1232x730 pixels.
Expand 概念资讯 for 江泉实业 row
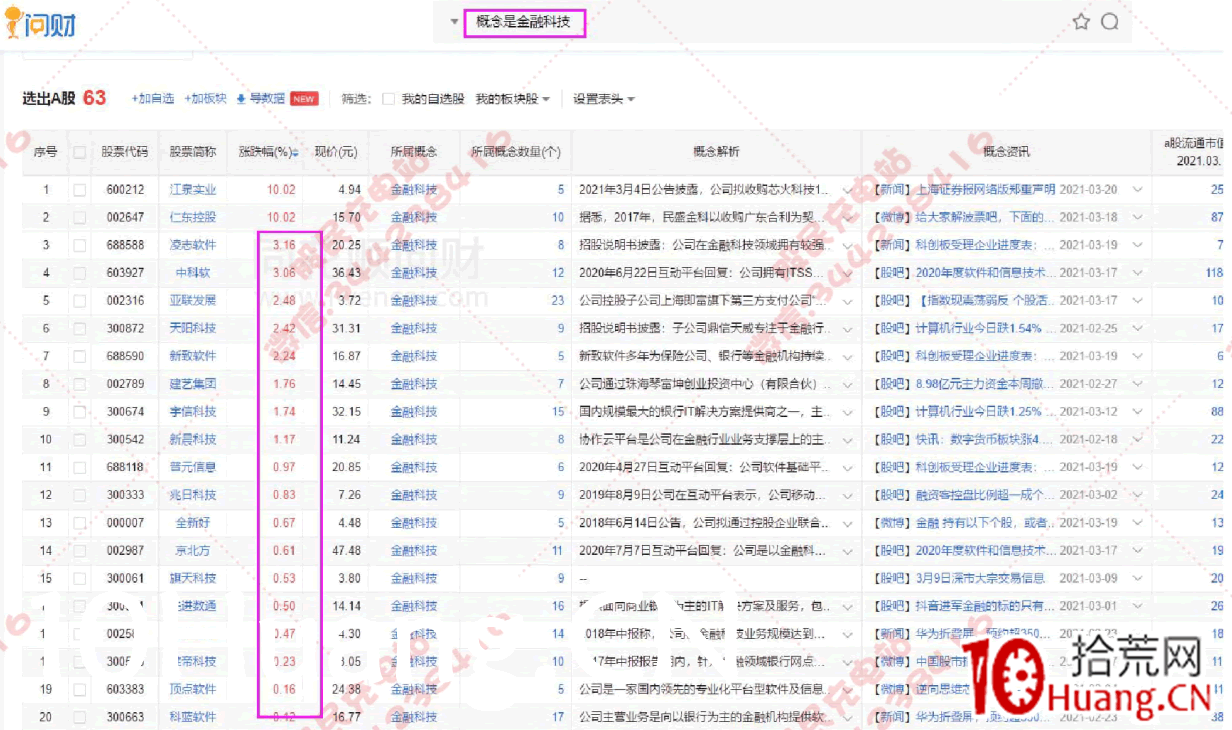(1137, 190)
